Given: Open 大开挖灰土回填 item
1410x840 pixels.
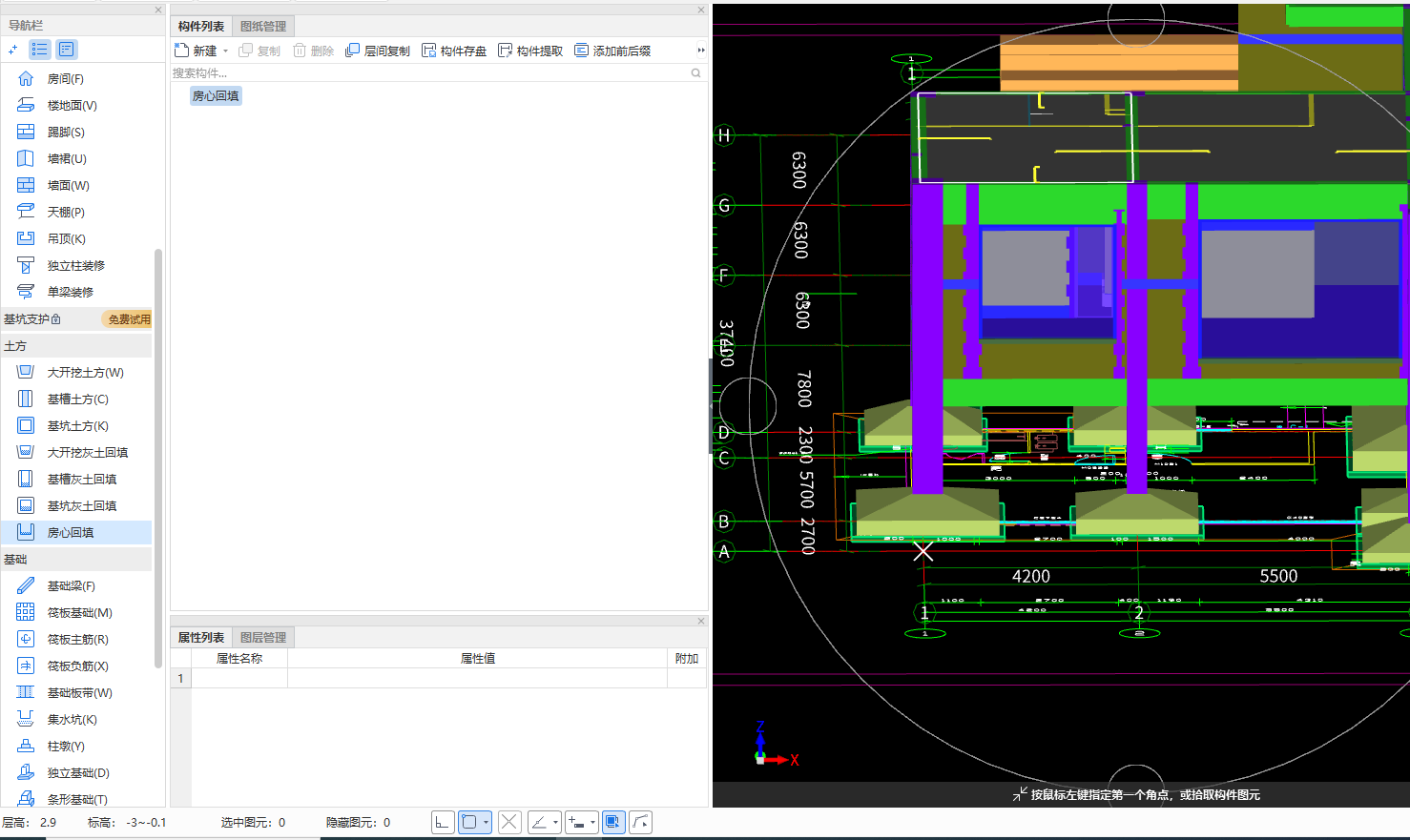Looking at the screenshot, I should tap(87, 453).
